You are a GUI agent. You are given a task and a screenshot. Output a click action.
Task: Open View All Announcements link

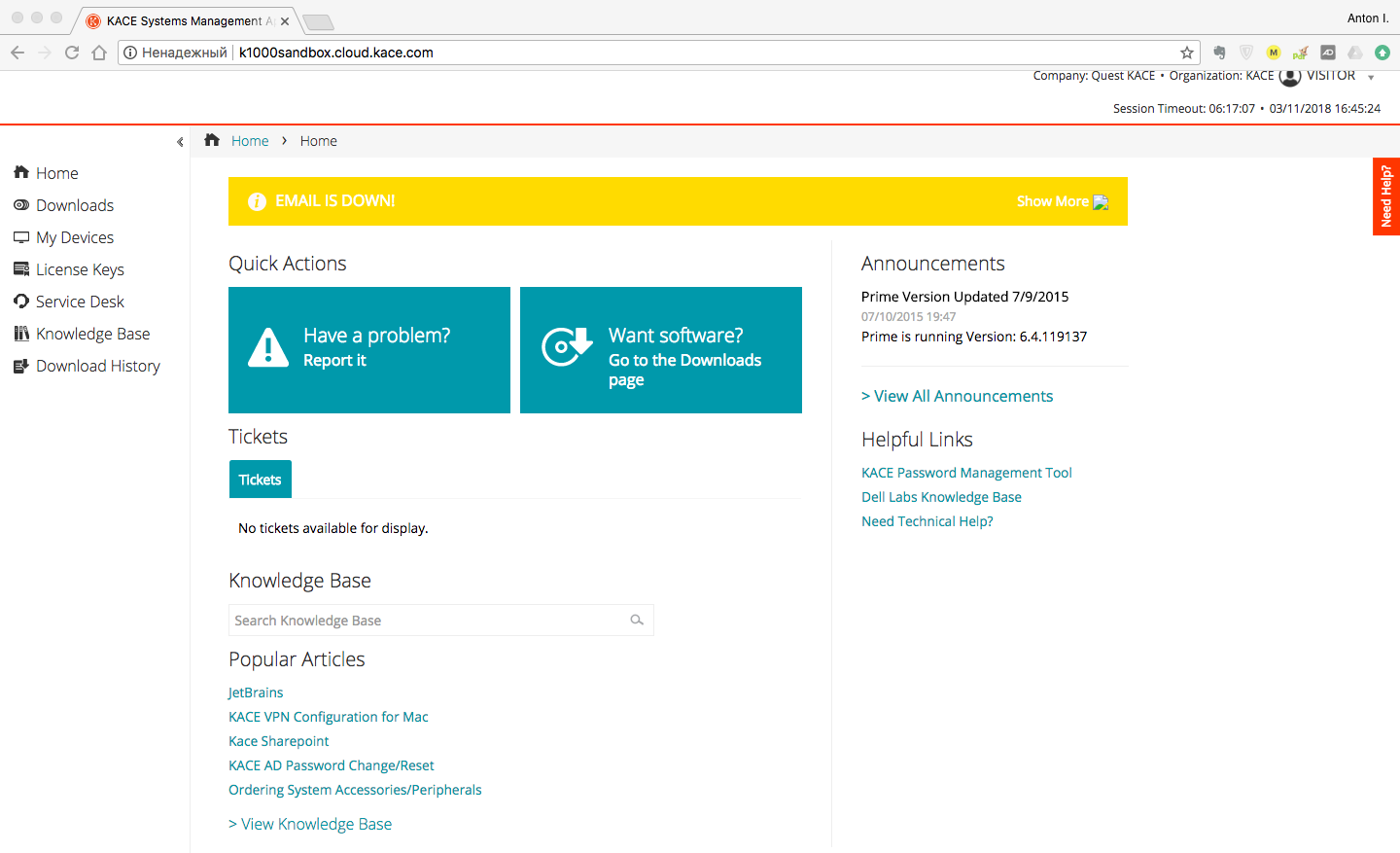(958, 396)
